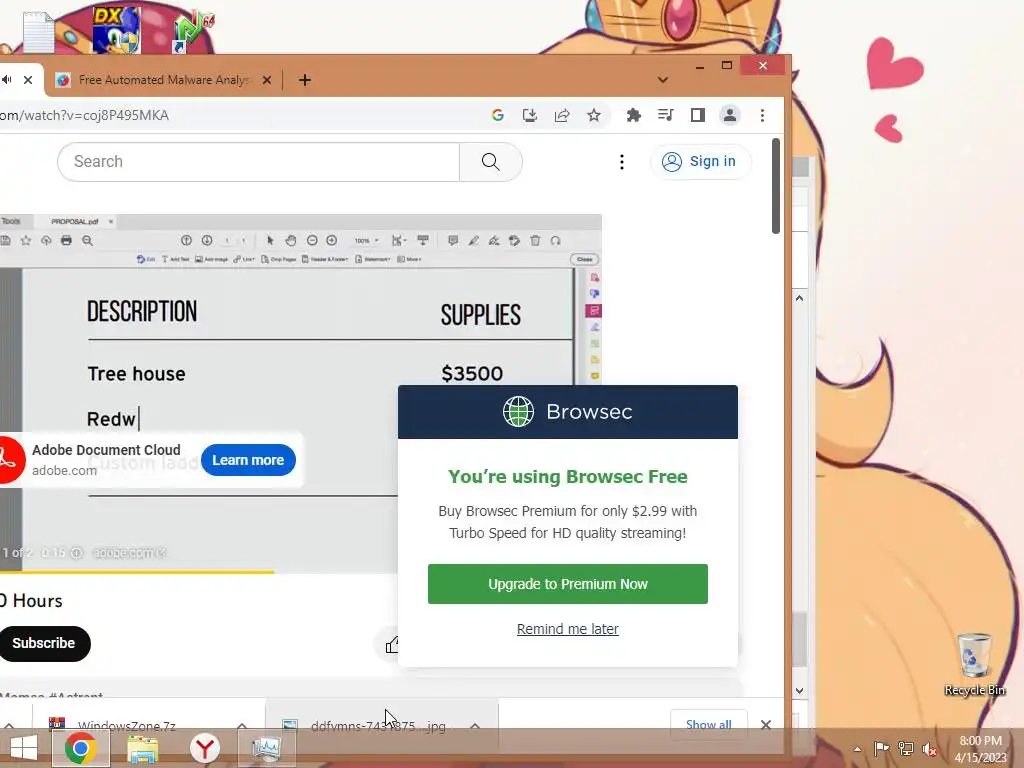Click the PROPOSAL.pdf tab in video

coord(74,221)
